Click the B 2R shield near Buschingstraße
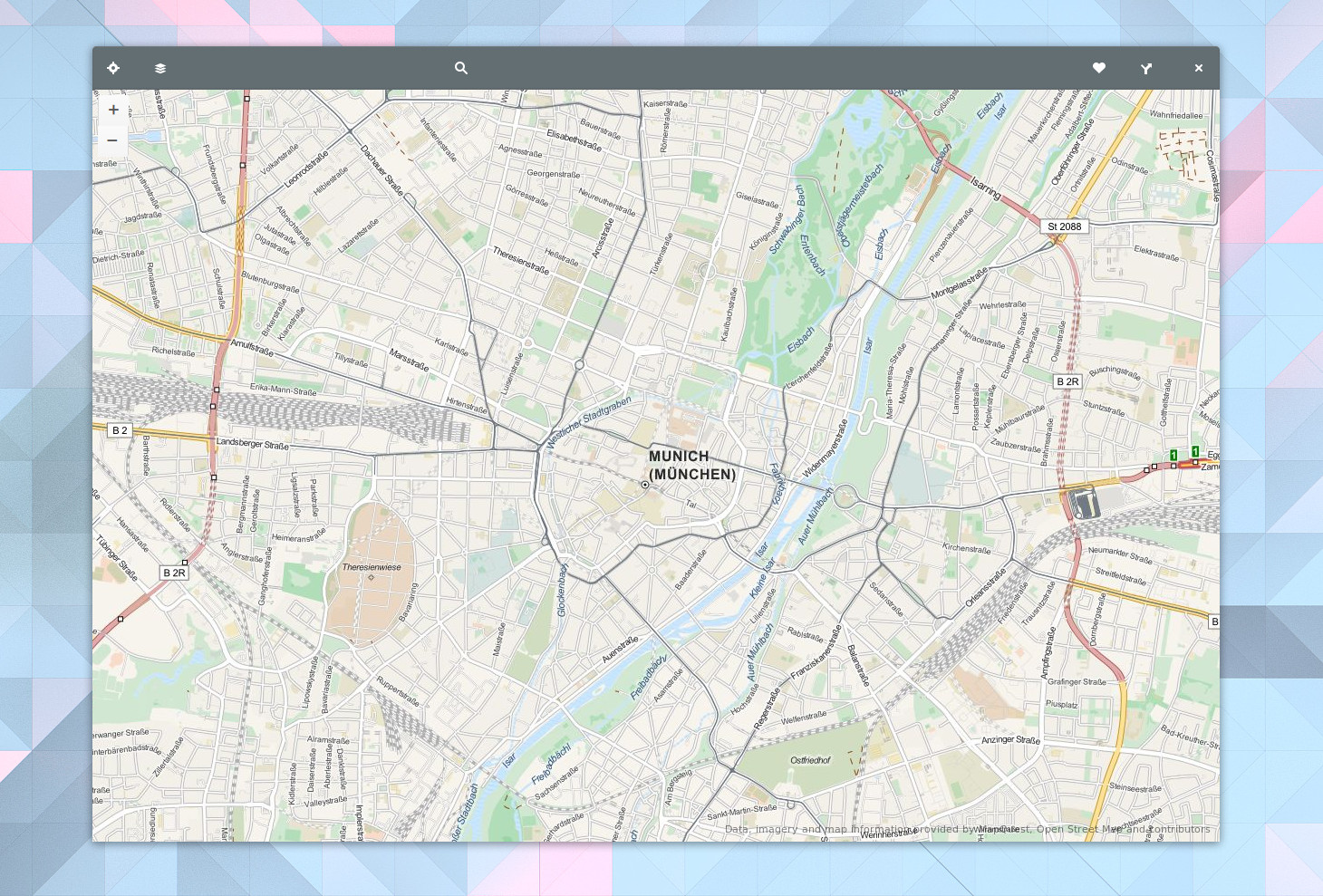 coord(1067,381)
